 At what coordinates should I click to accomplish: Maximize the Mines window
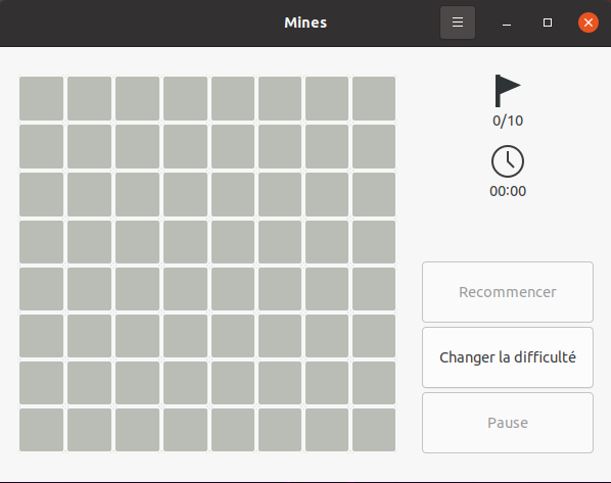click(x=547, y=22)
